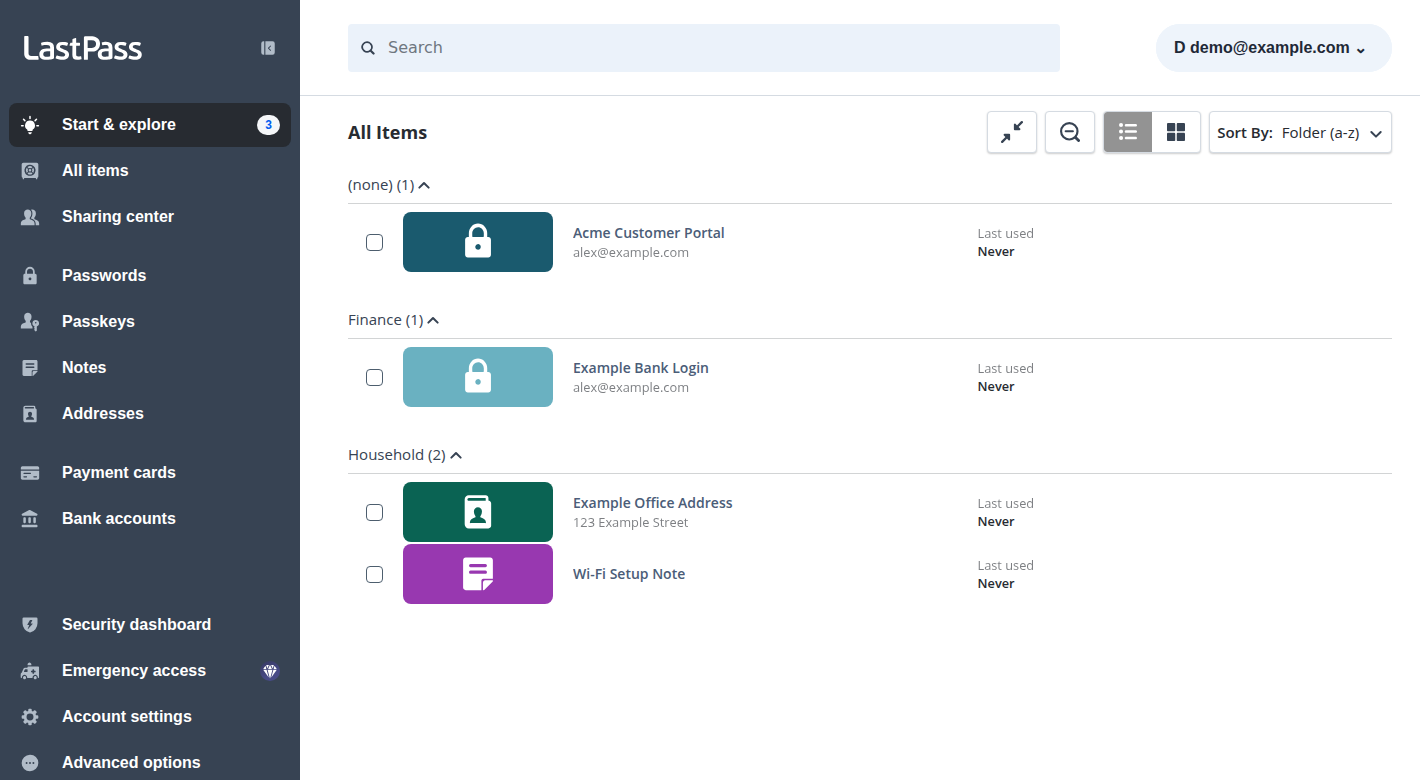Click into the Search field
The height and width of the screenshot is (780, 1420).
click(704, 48)
